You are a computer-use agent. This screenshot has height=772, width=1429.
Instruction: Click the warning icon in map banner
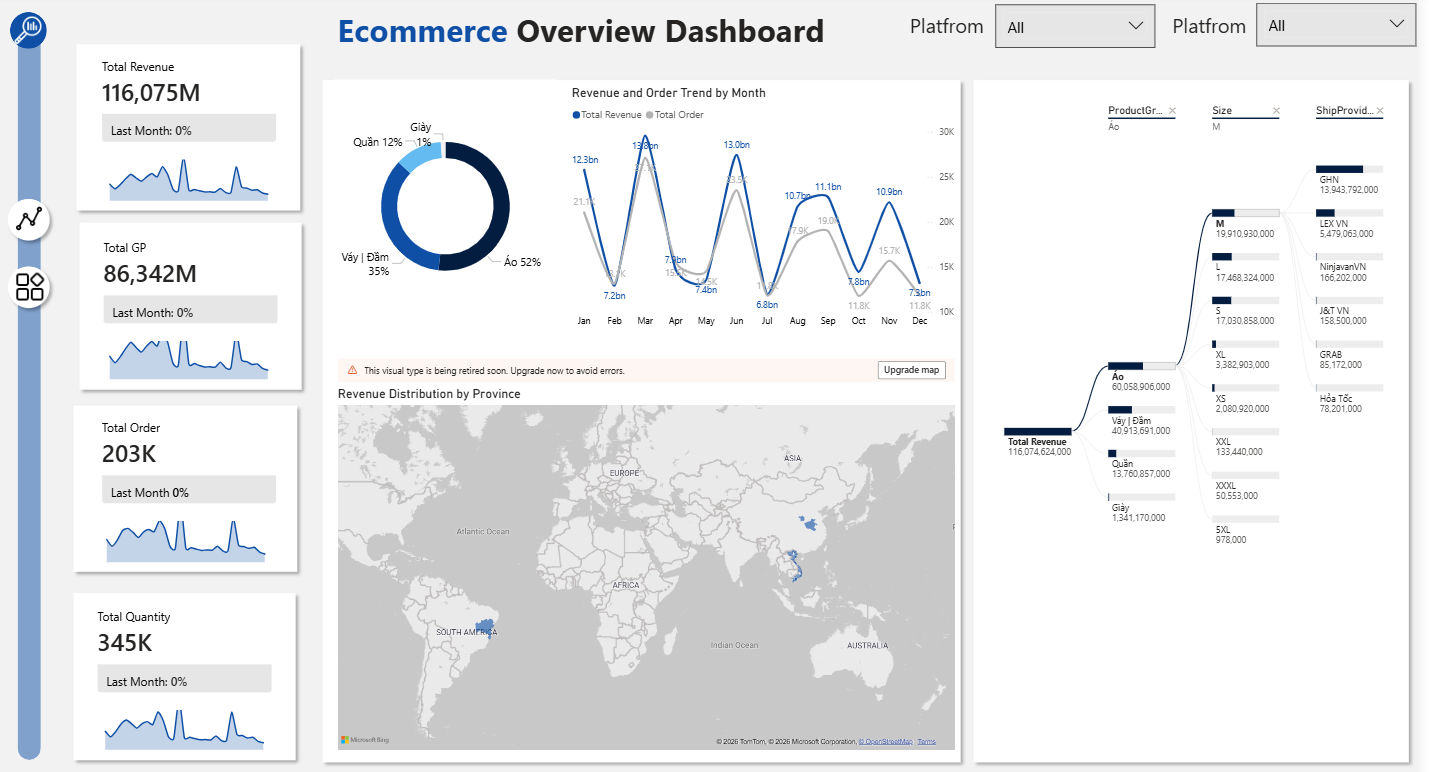point(352,370)
